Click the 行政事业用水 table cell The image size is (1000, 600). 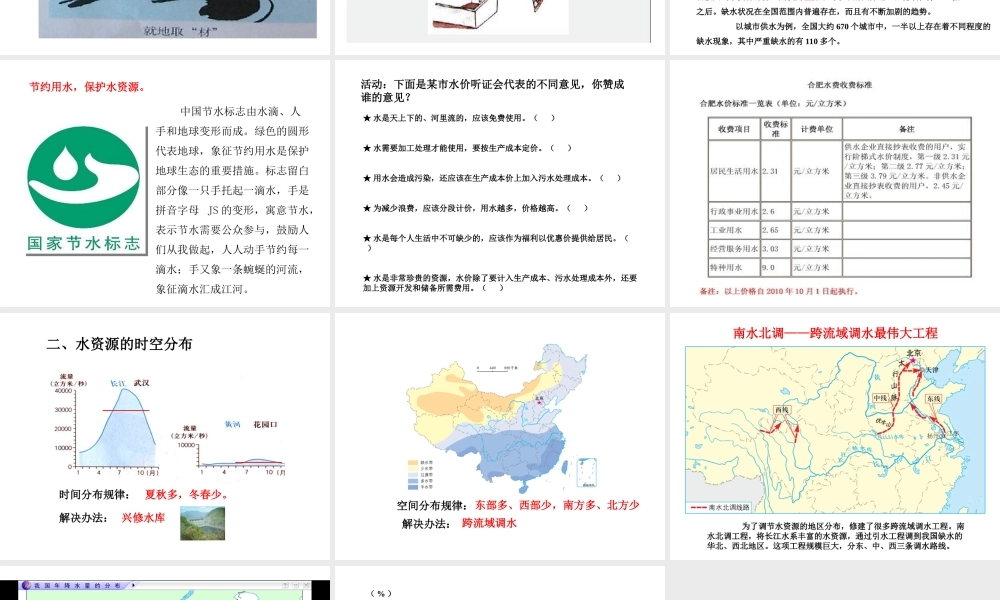coord(734,211)
